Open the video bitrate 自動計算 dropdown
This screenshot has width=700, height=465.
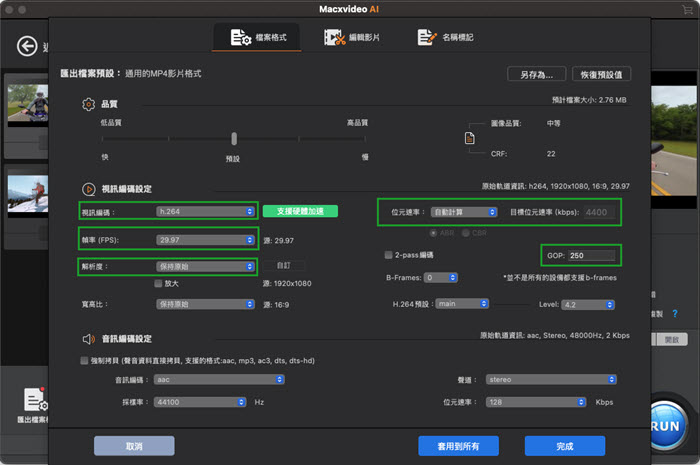[464, 212]
